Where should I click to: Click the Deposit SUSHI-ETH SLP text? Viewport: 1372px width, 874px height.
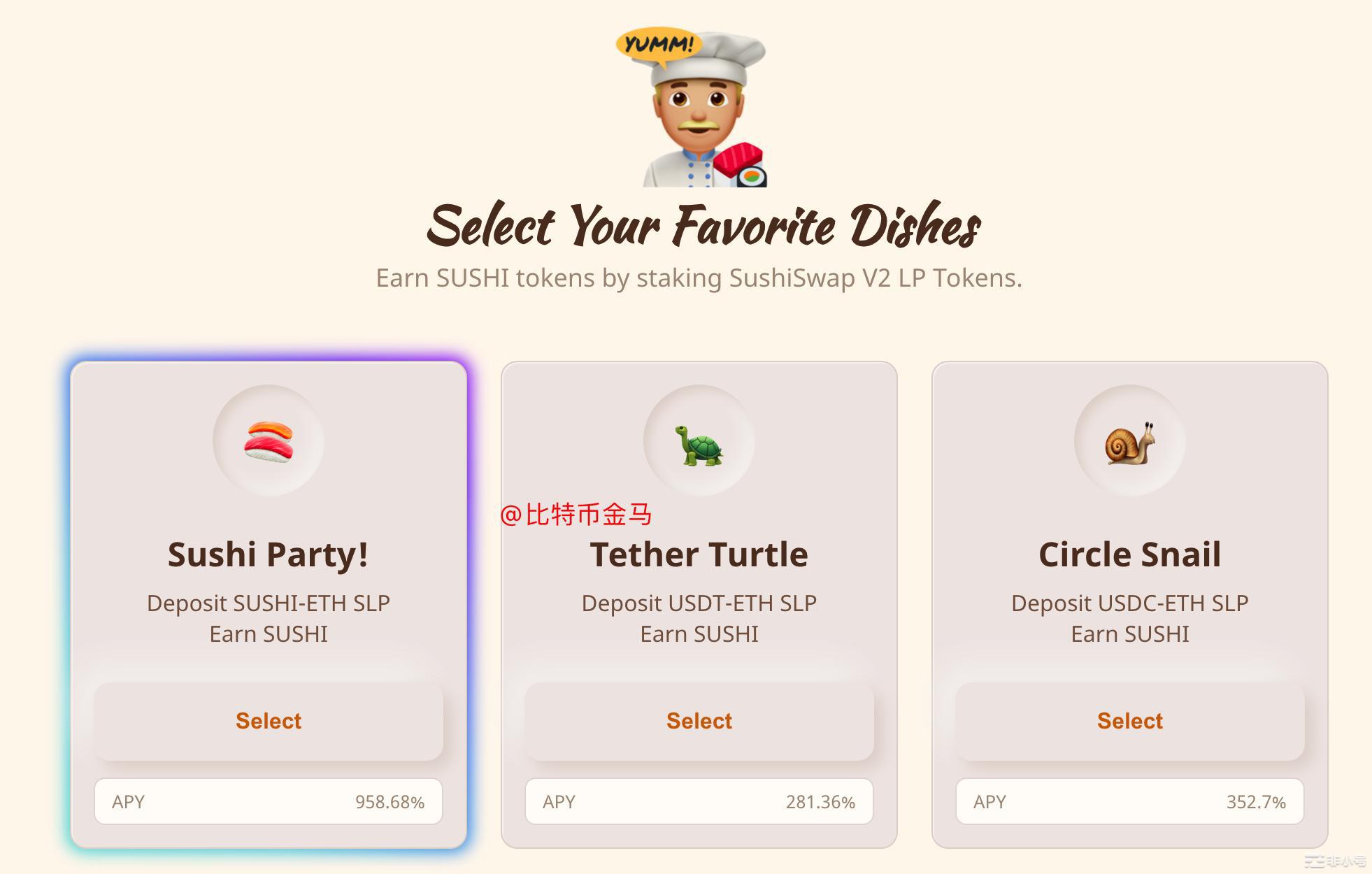point(269,603)
